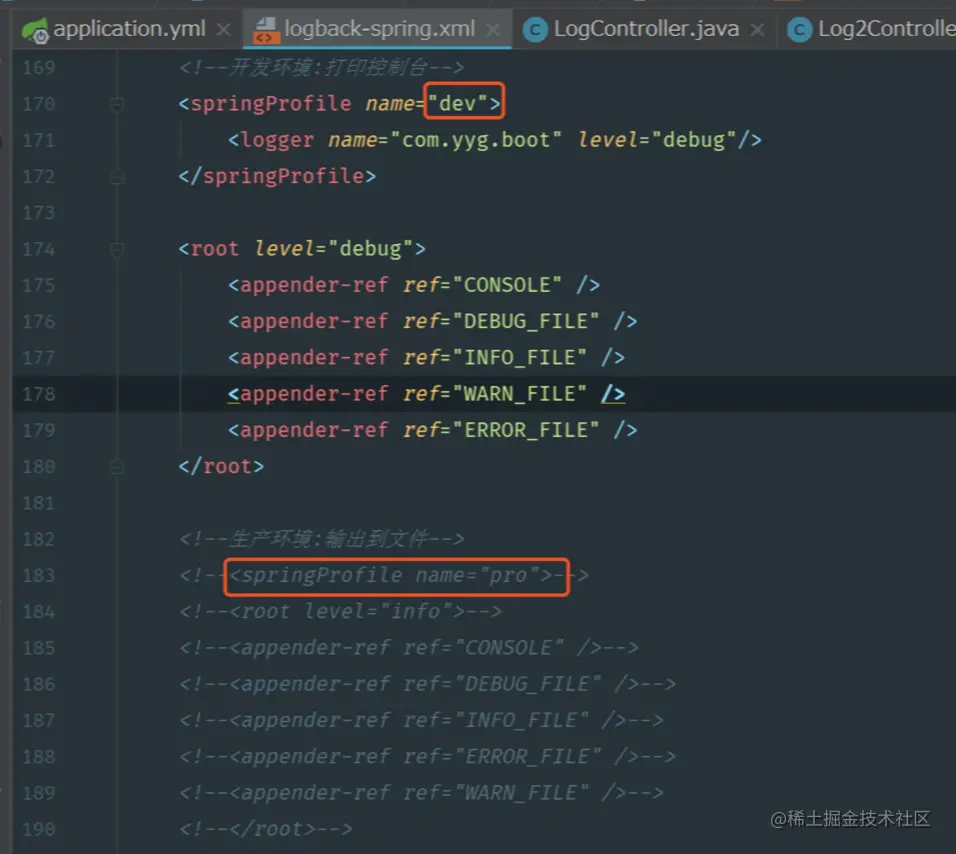Click line number 183 in the gutter
The width and height of the screenshot is (956, 854).
[39, 575]
